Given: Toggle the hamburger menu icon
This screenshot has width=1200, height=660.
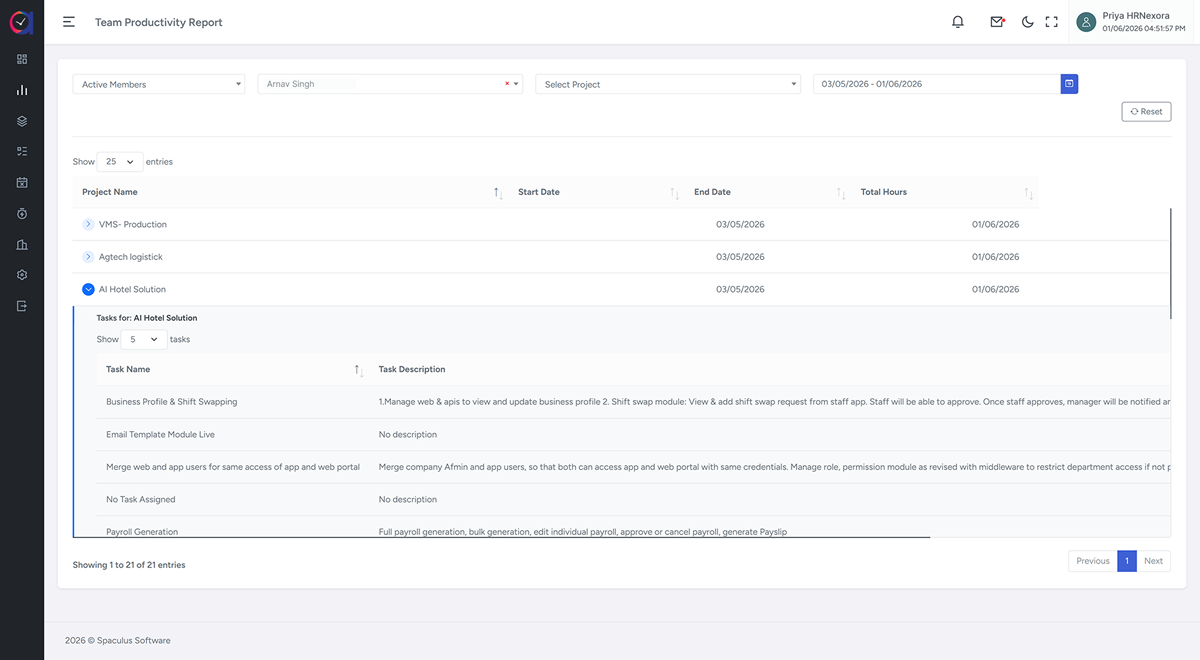Looking at the screenshot, I should 69,22.
